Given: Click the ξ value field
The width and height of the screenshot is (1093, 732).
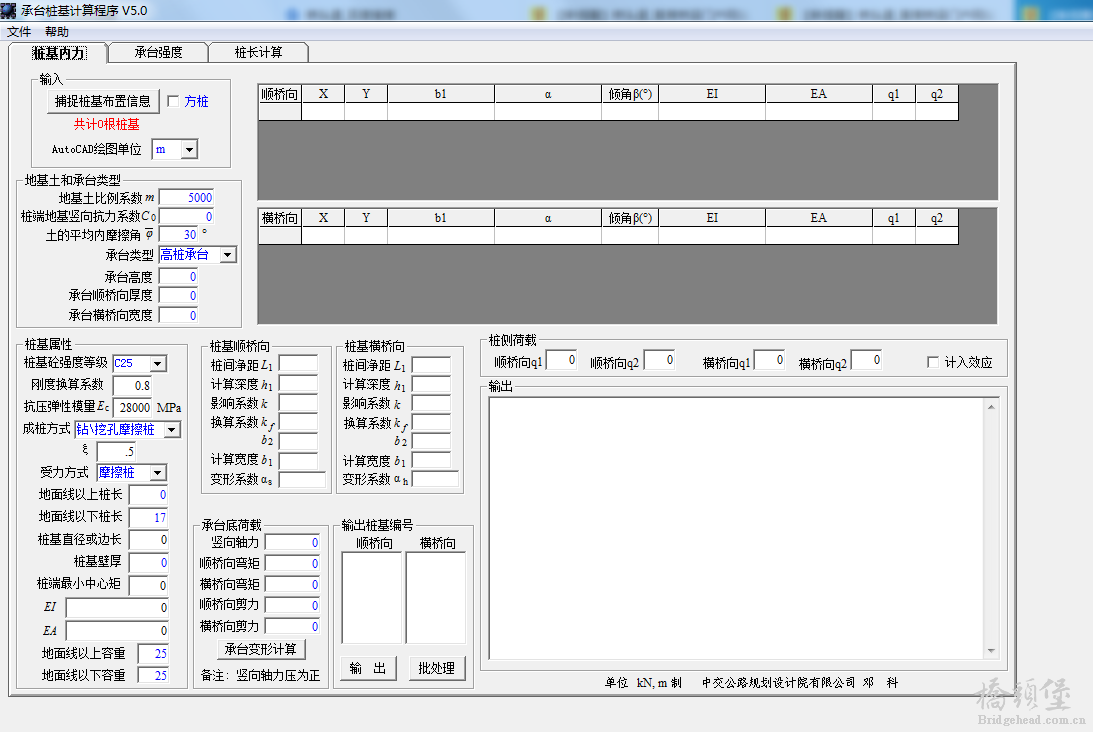Looking at the screenshot, I should coord(116,451).
